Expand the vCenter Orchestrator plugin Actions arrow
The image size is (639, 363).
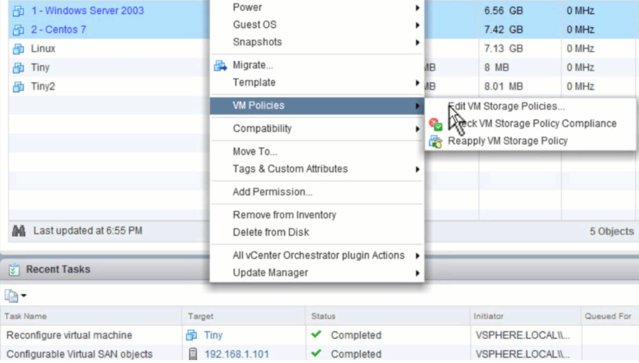coord(417,256)
